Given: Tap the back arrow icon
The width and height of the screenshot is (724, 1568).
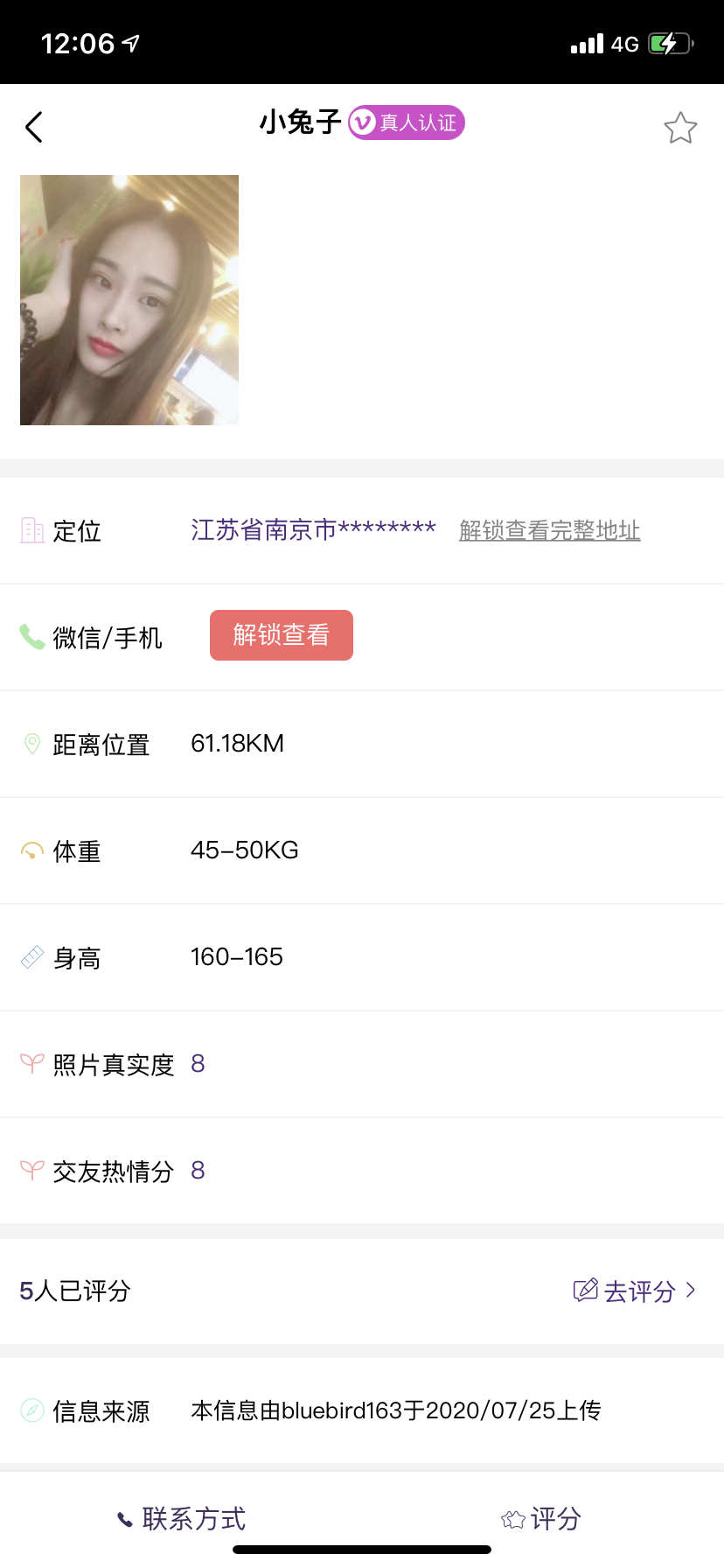Looking at the screenshot, I should click(34, 128).
